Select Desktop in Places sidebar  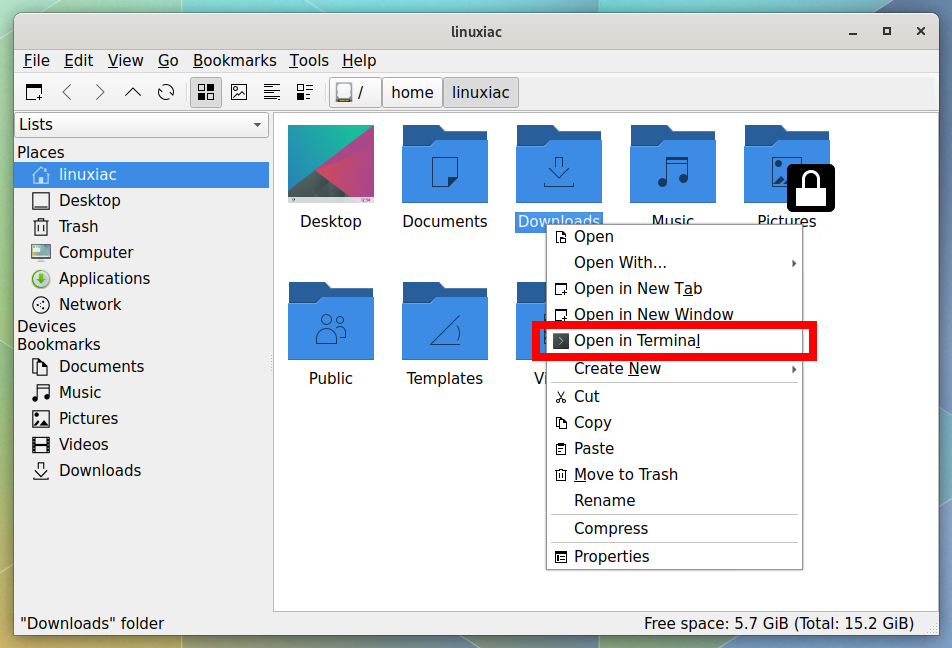point(141,200)
